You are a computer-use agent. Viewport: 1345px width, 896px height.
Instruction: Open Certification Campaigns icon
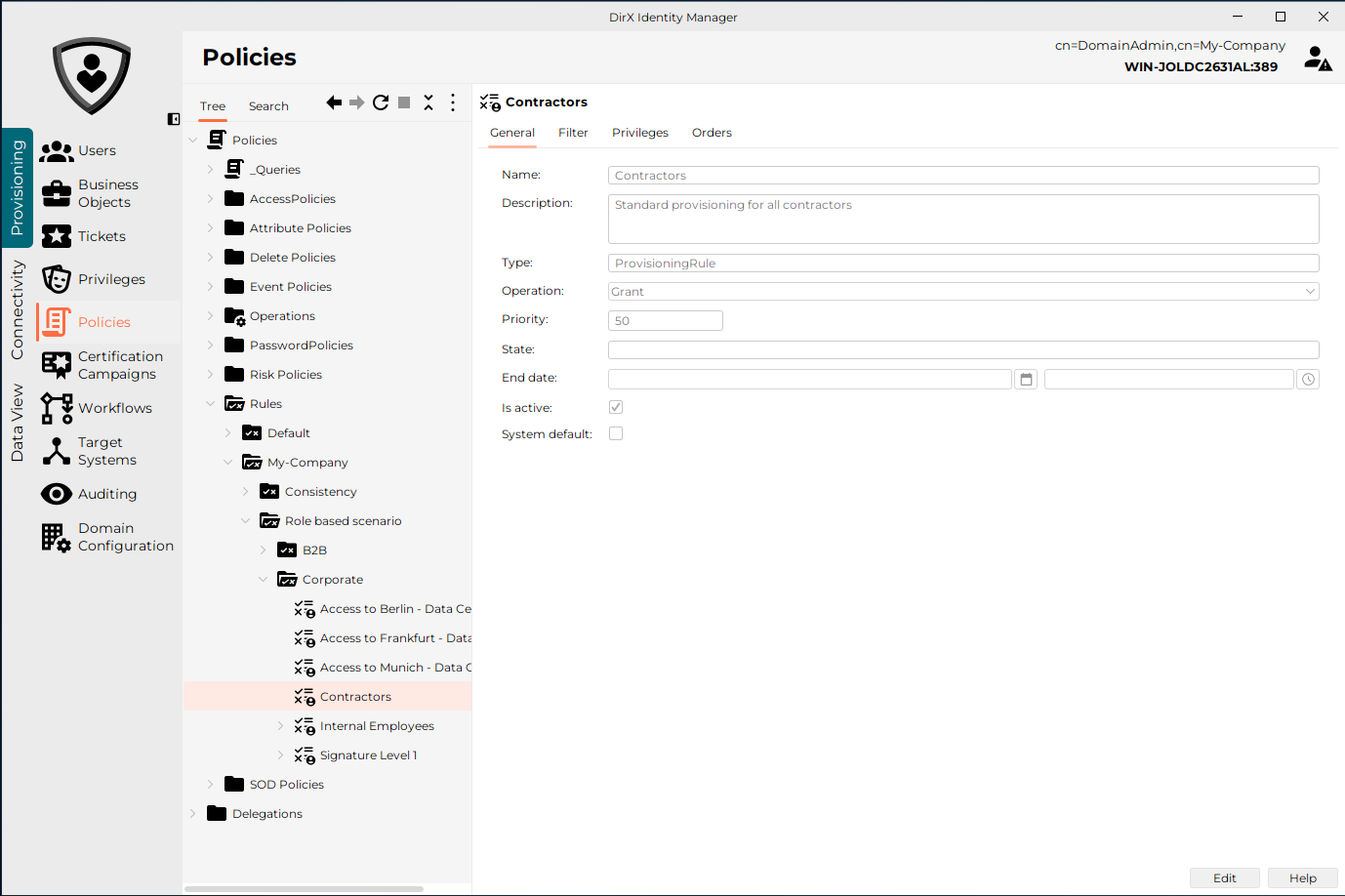(57, 365)
